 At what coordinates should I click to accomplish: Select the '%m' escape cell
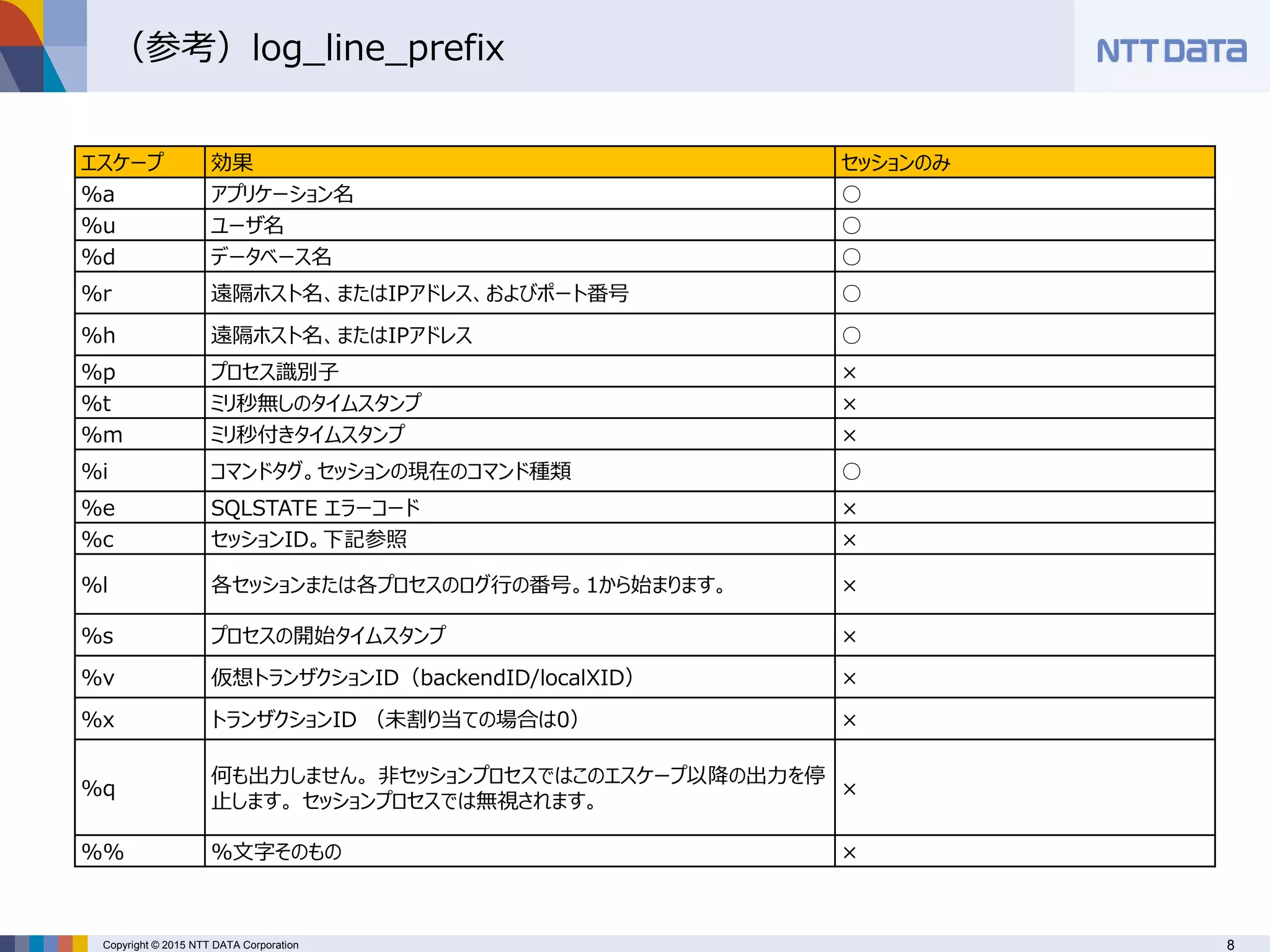point(140,434)
